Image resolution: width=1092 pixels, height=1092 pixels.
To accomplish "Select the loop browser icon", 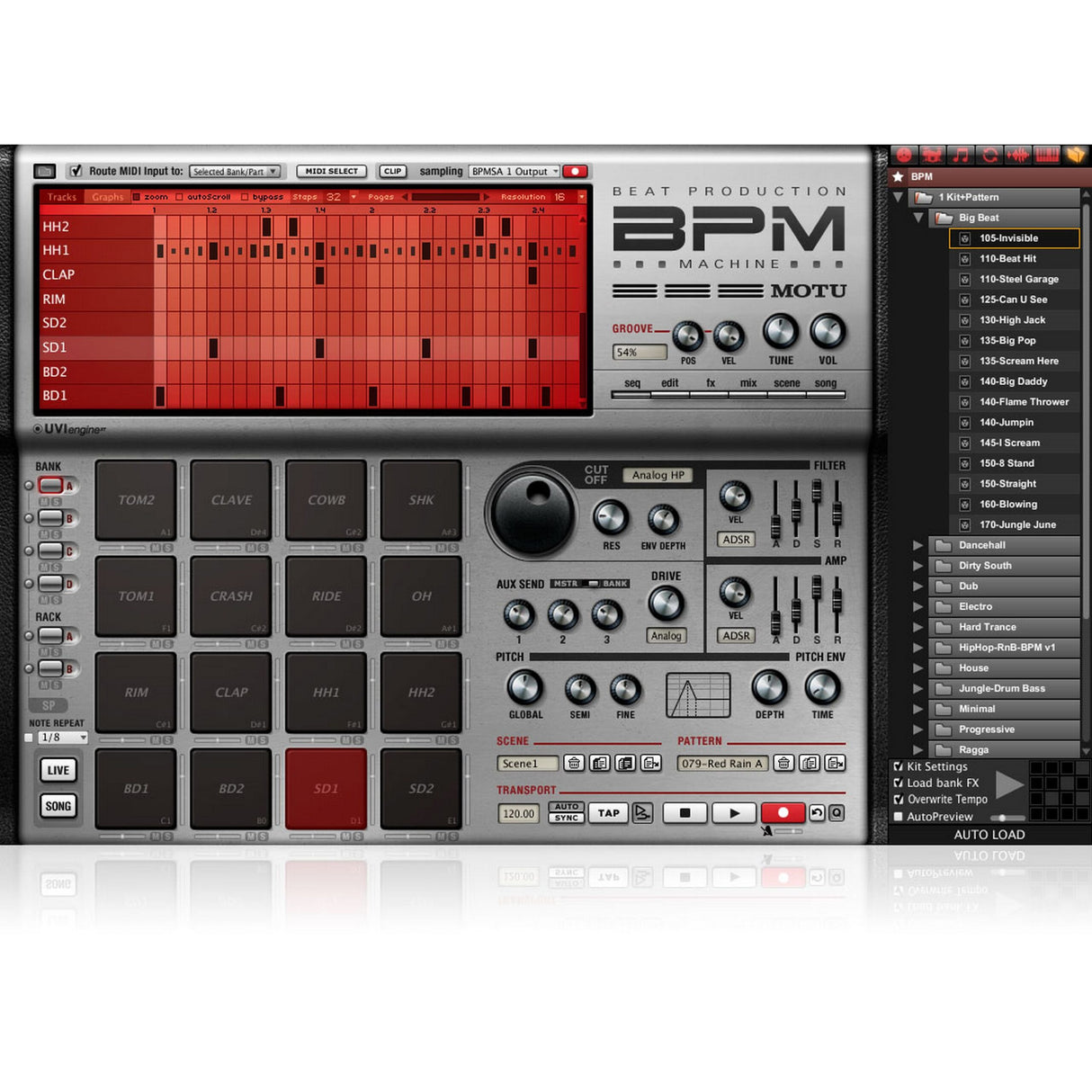I will tap(989, 154).
